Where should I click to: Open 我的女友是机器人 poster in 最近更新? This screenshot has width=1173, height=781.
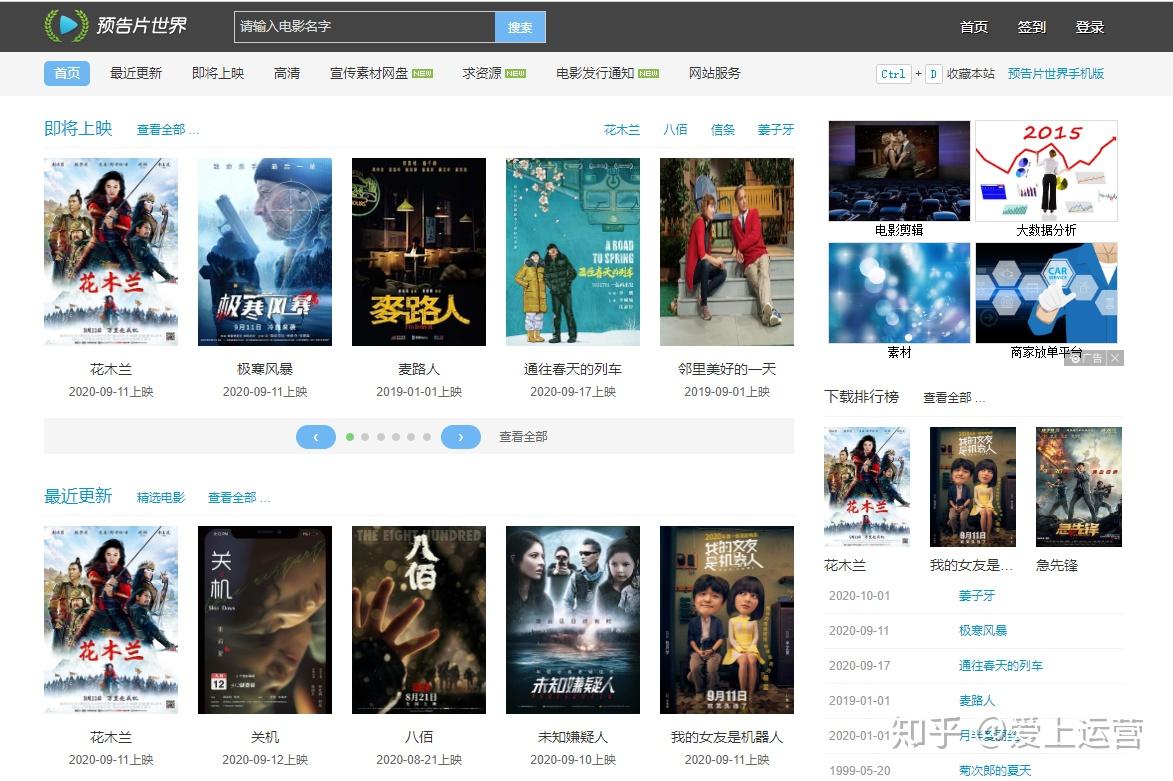727,619
